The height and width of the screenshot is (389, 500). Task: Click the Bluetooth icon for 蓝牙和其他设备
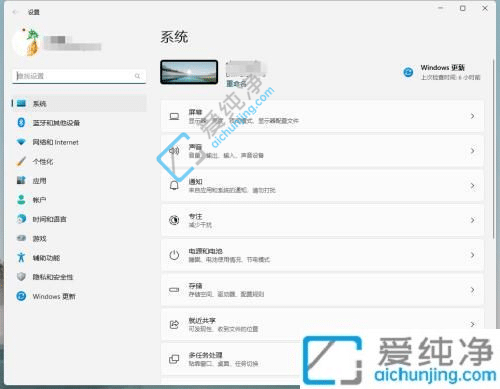point(21,123)
